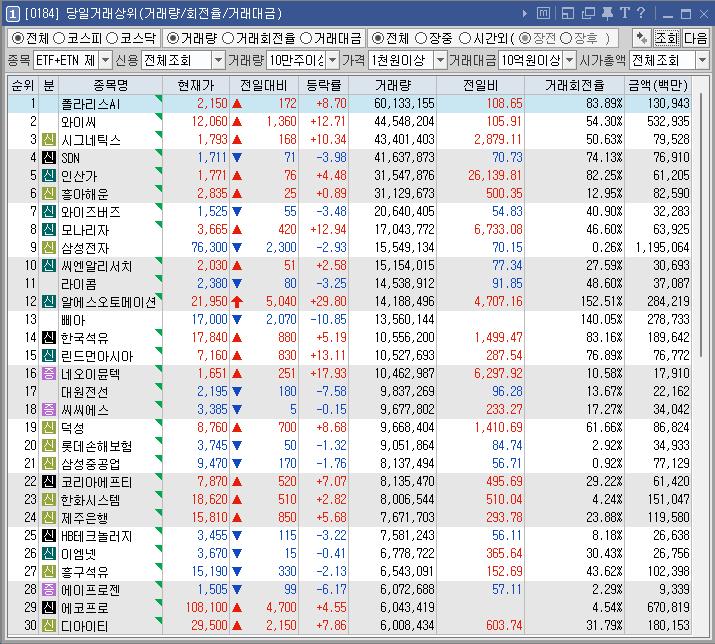This screenshot has width=715, height=644.
Task: Click the 증 badge next to 에이프로젠
Action: (49, 589)
